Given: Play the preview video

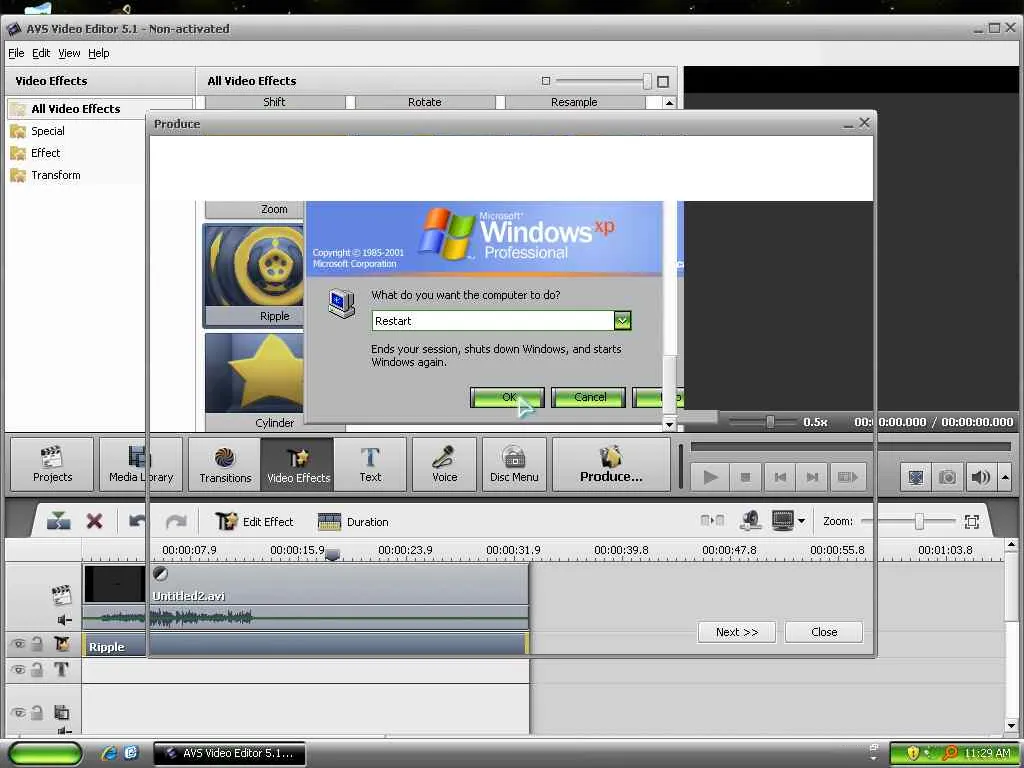Looking at the screenshot, I should click(x=711, y=477).
